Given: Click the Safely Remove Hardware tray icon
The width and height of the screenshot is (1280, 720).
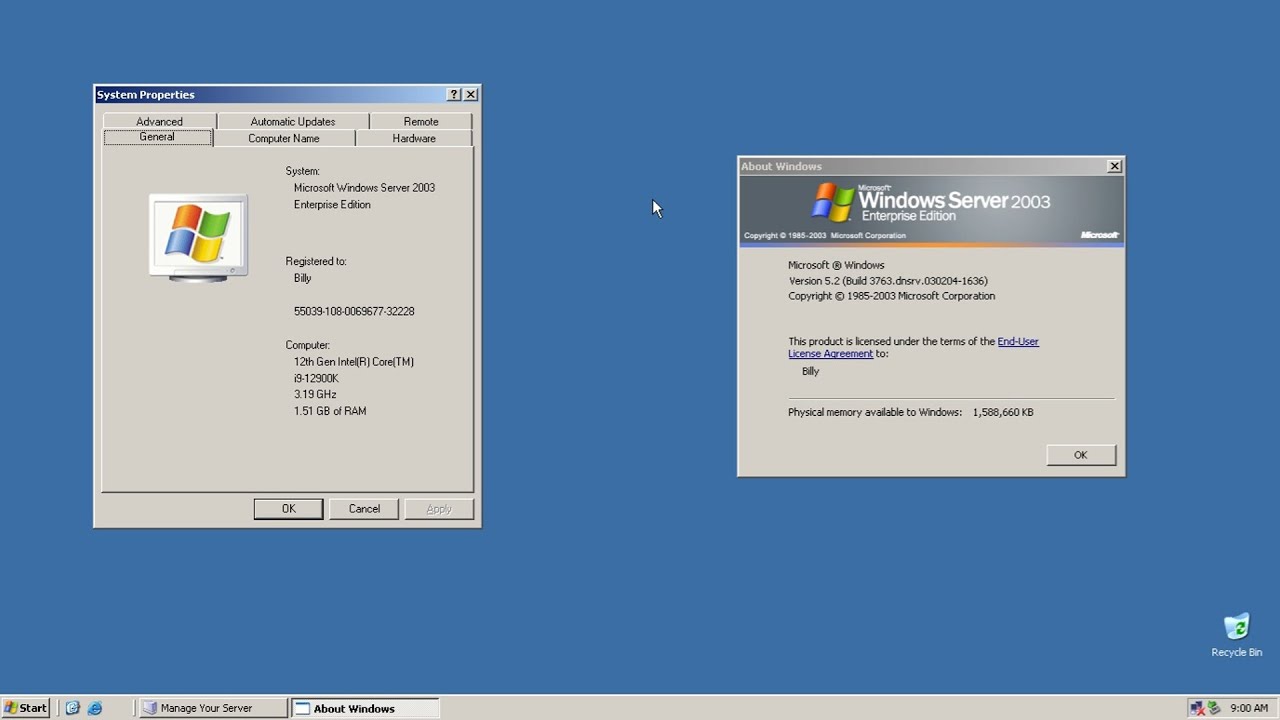Looking at the screenshot, I should coord(1214,708).
